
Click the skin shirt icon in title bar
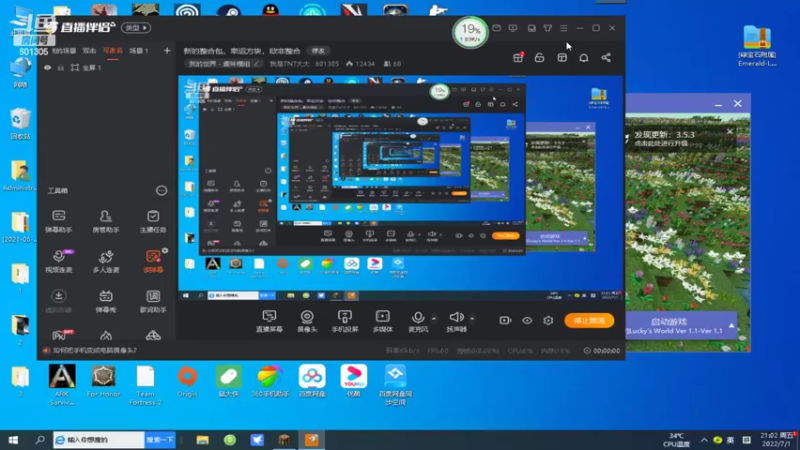[x=547, y=28]
